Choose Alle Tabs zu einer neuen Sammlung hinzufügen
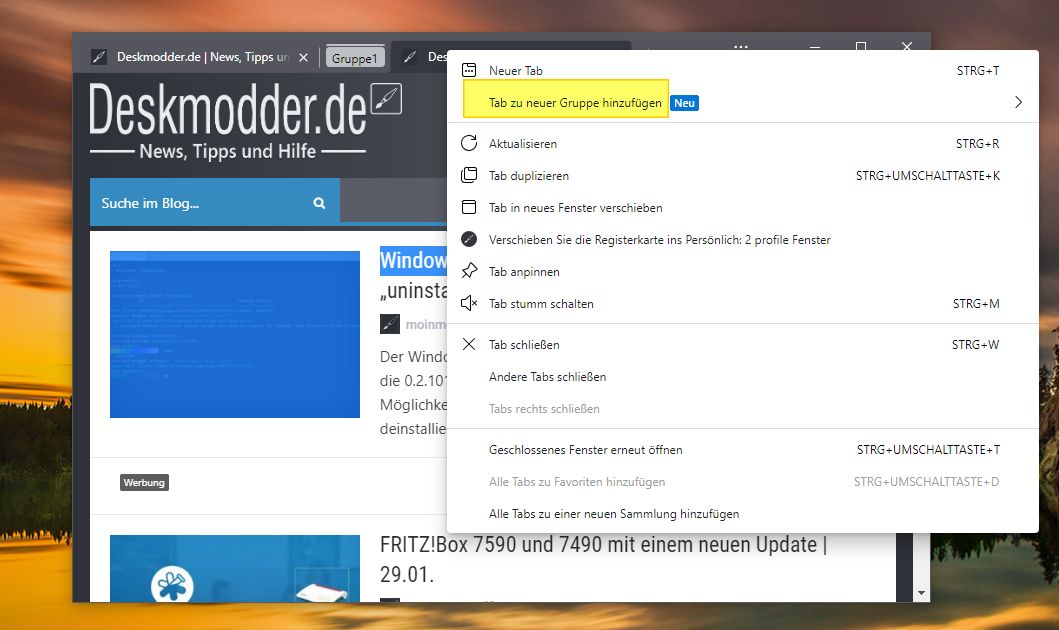This screenshot has width=1059, height=630. (743, 514)
